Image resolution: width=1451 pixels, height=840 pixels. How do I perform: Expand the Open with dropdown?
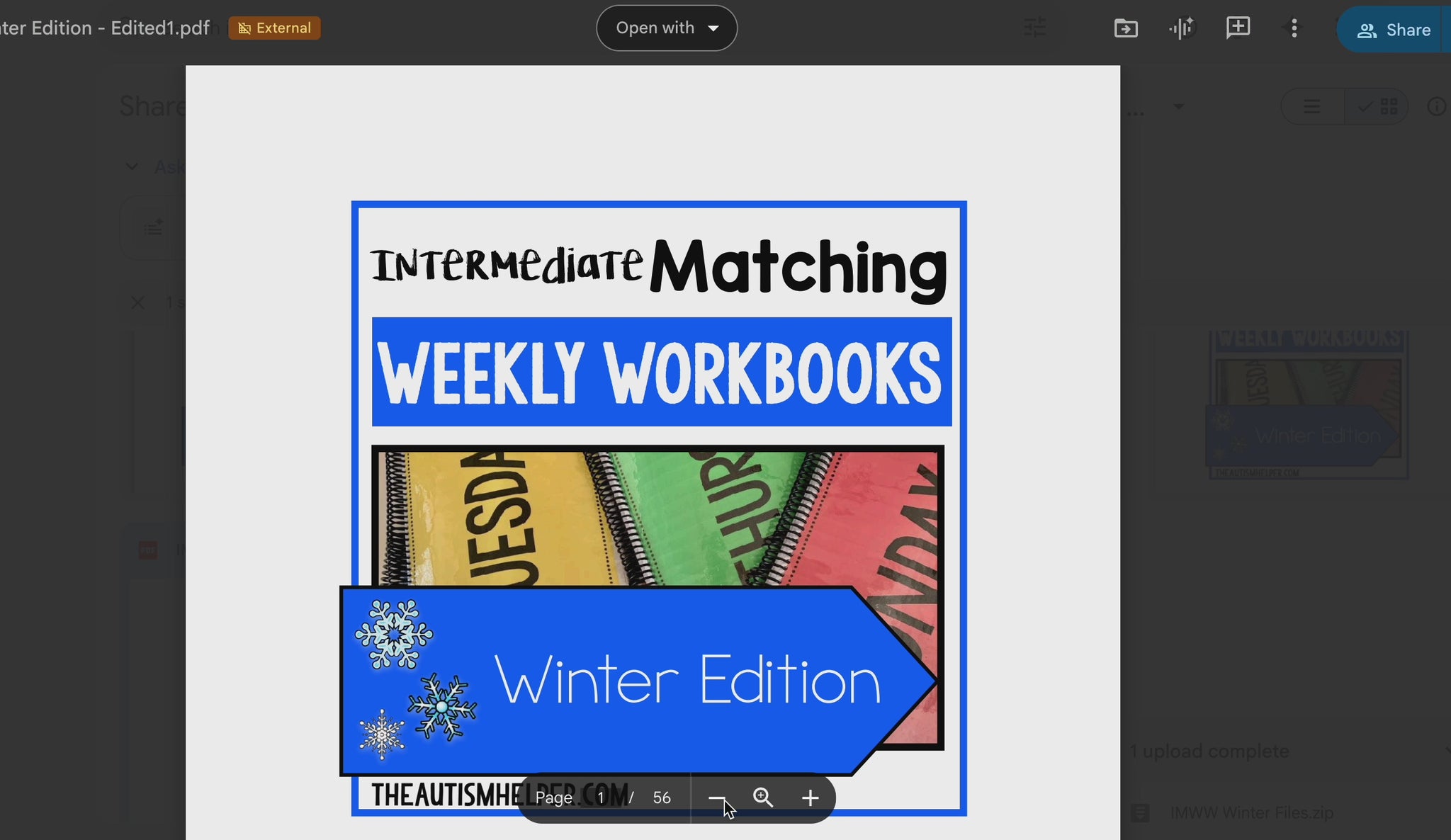point(667,28)
